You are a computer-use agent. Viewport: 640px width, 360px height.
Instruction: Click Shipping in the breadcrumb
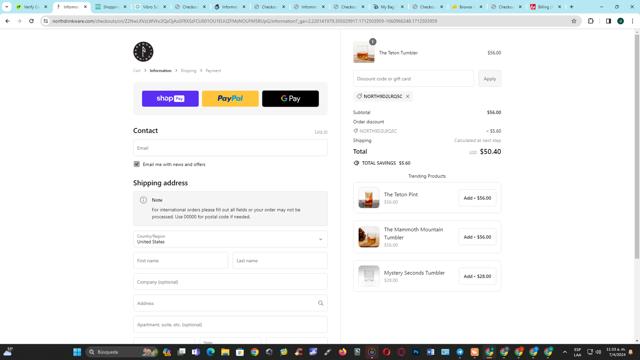[x=189, y=71]
